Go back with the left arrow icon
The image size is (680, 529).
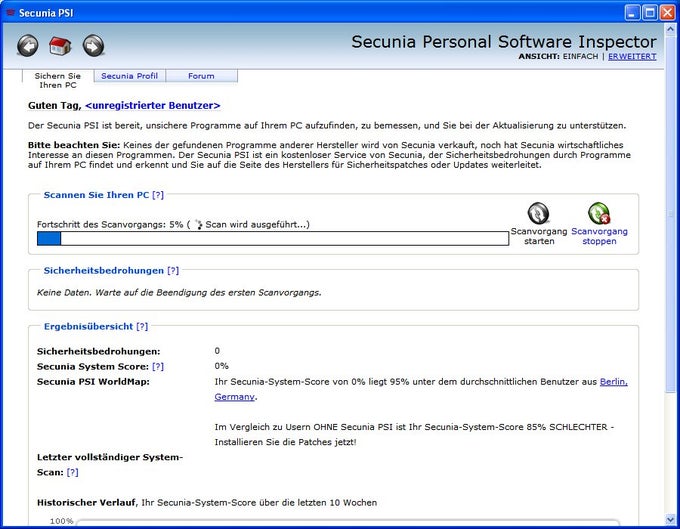point(28,46)
